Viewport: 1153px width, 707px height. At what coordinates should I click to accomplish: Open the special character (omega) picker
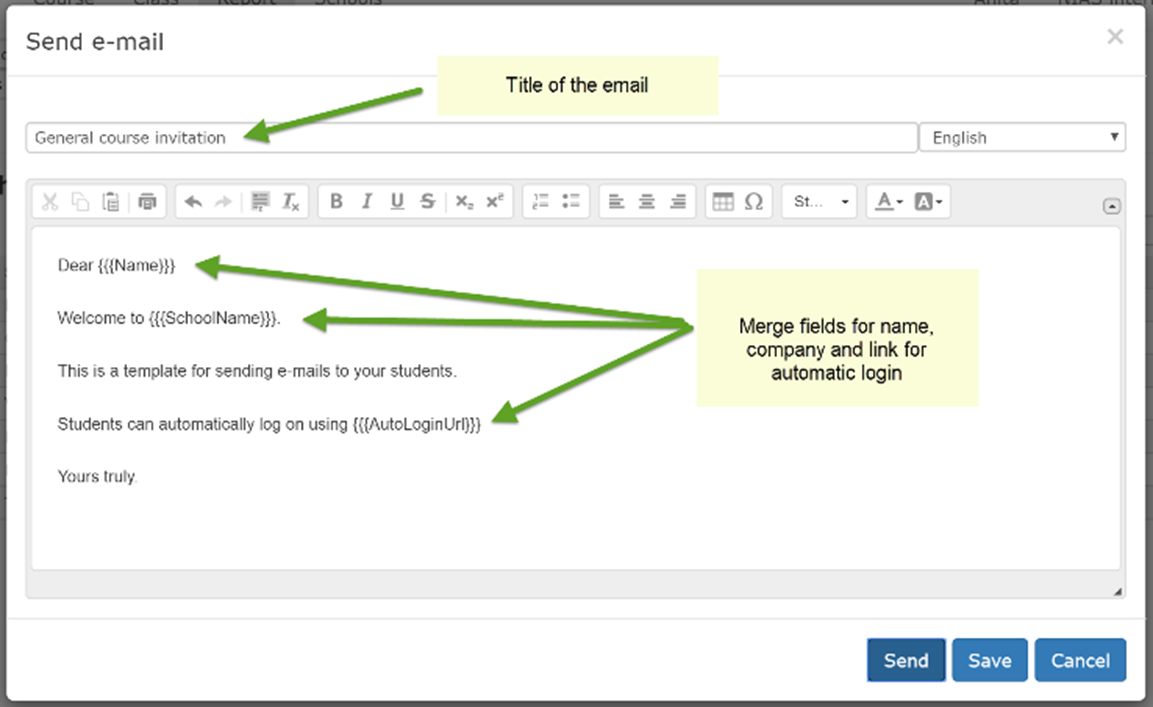pyautogui.click(x=754, y=202)
